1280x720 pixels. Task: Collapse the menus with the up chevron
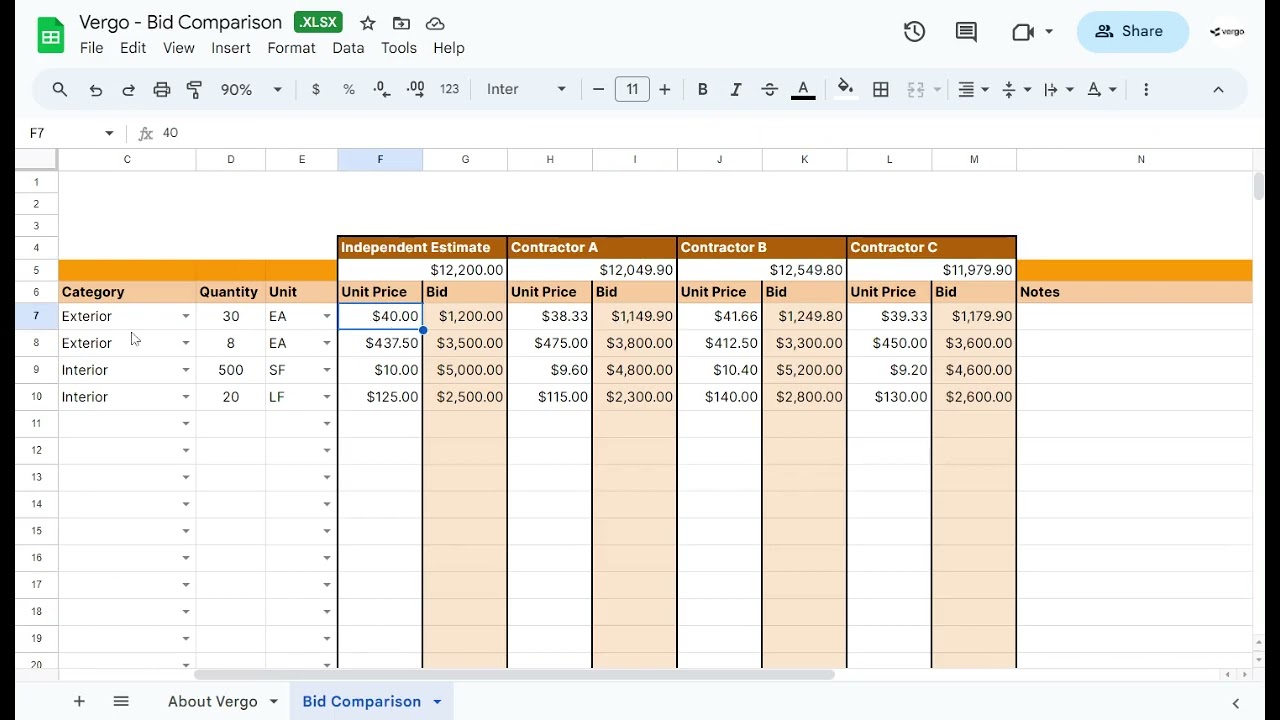[x=1218, y=90]
